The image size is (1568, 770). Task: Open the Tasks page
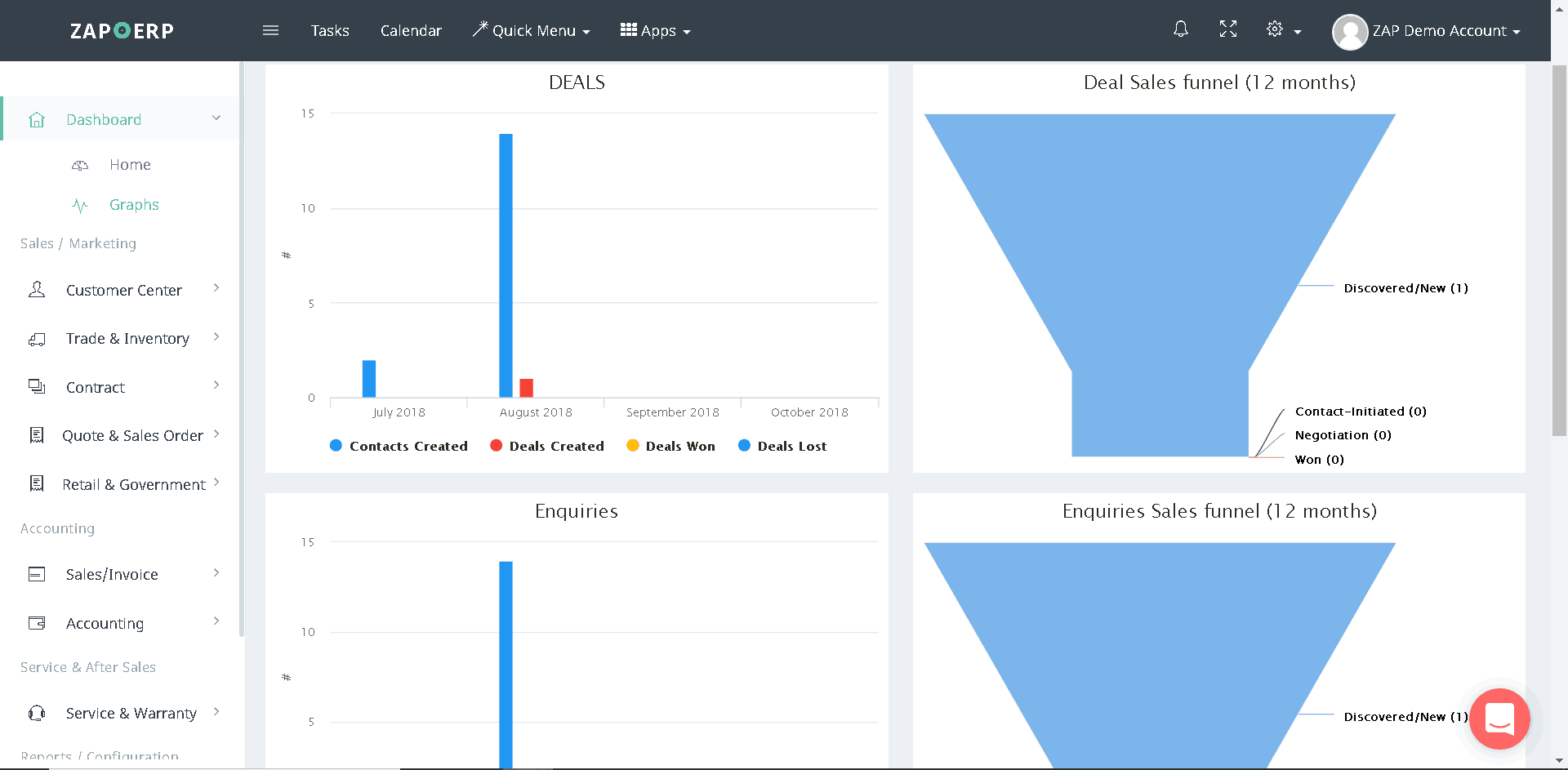pyautogui.click(x=330, y=30)
